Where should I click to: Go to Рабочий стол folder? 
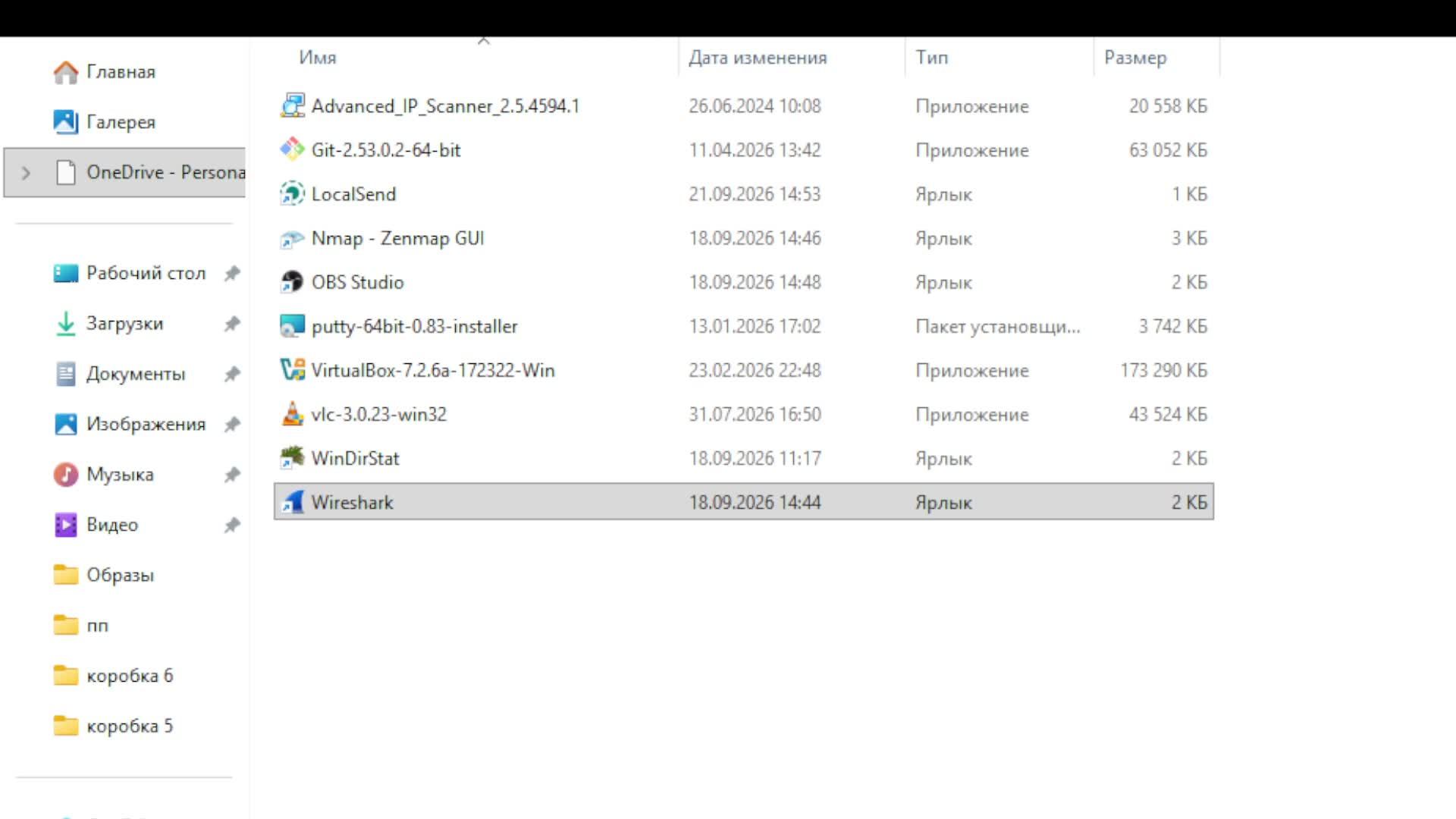pos(146,273)
